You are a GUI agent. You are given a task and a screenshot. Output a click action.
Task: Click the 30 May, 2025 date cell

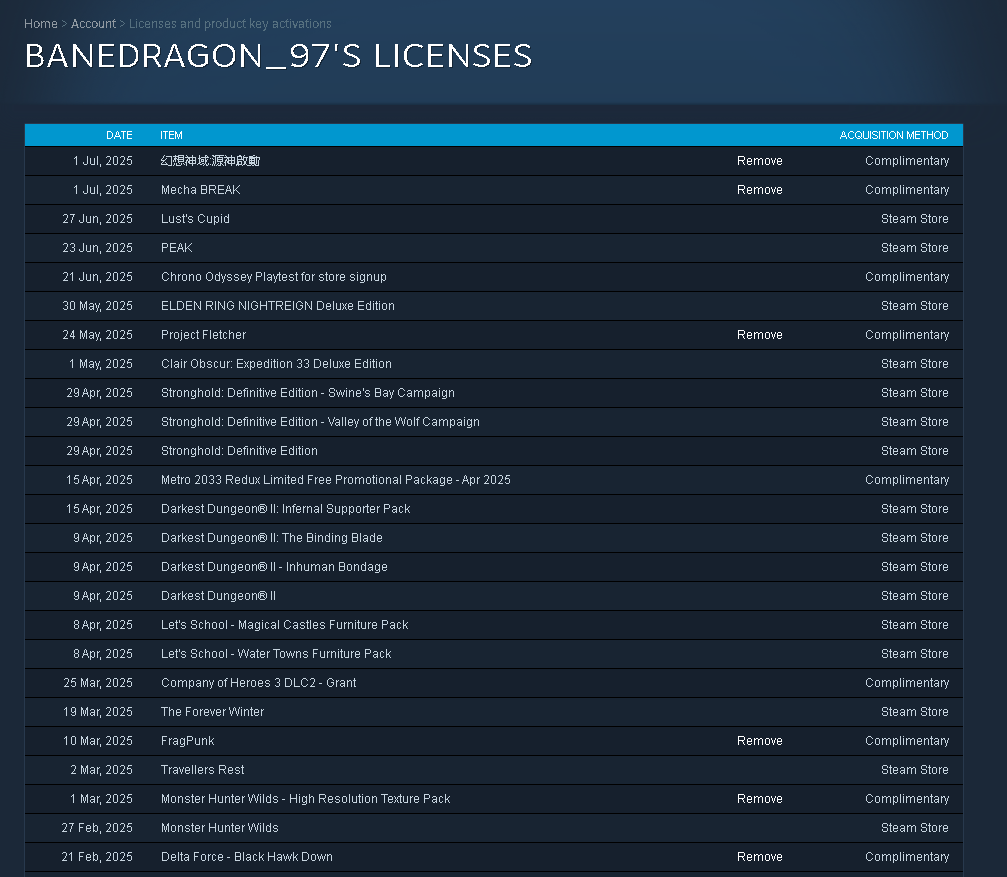(x=98, y=306)
